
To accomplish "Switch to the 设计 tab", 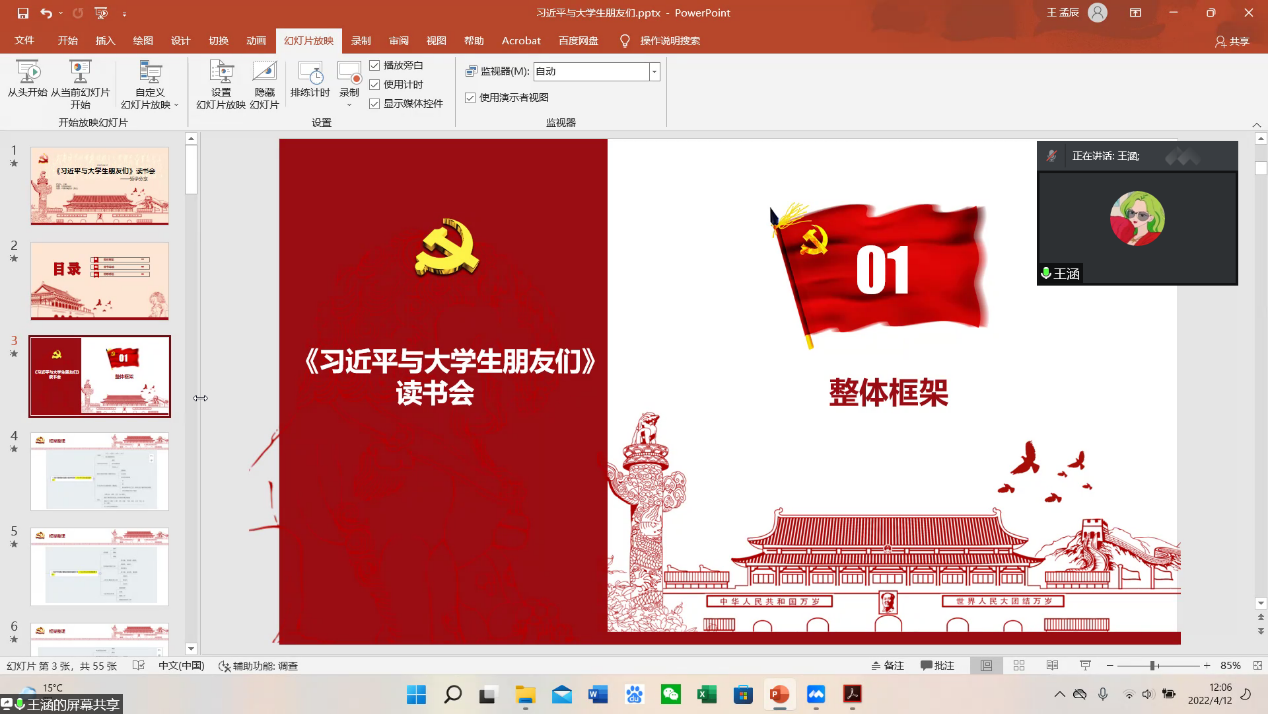I will point(181,41).
